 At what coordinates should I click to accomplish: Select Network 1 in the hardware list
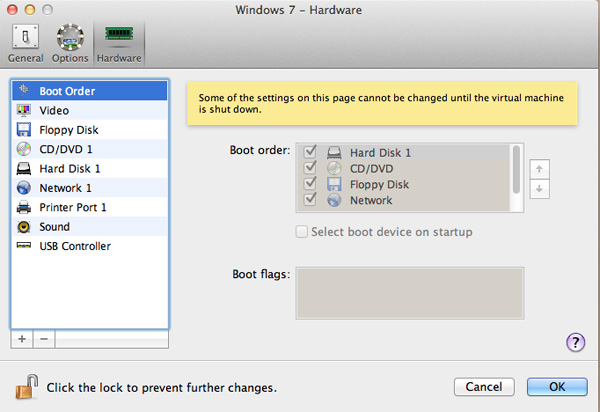point(65,188)
